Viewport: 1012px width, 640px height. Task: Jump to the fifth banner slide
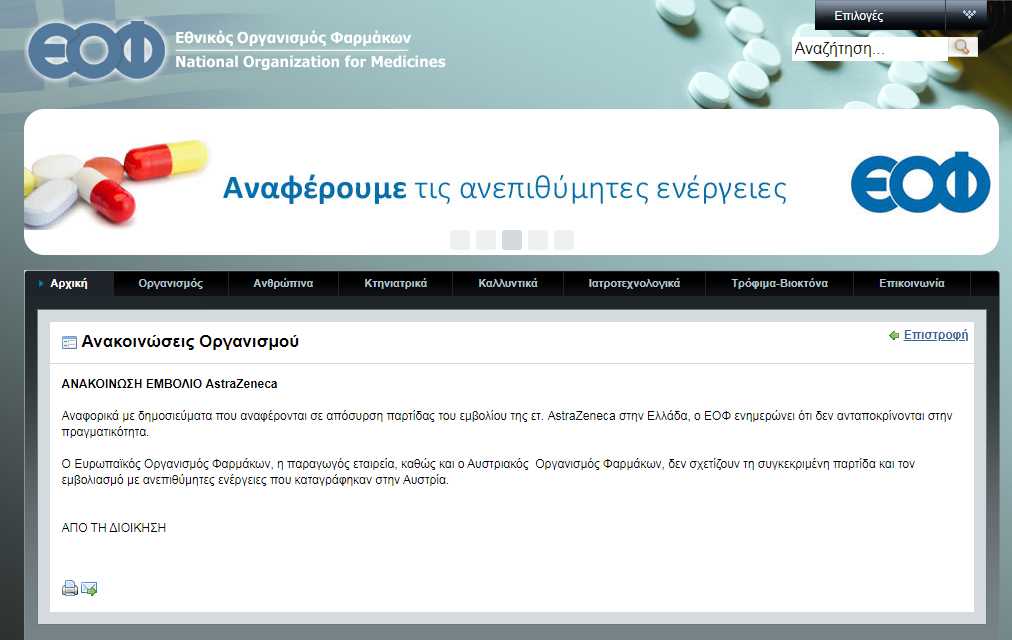pyautogui.click(x=564, y=240)
